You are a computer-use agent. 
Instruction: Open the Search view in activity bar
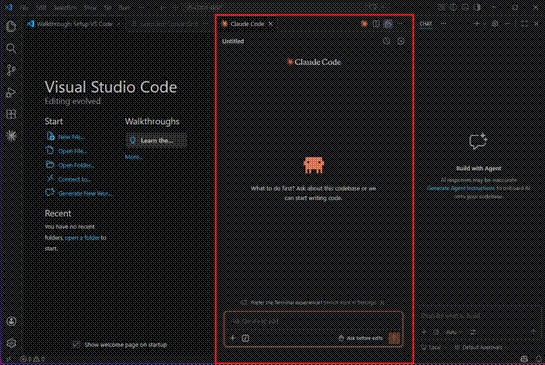pos(11,48)
